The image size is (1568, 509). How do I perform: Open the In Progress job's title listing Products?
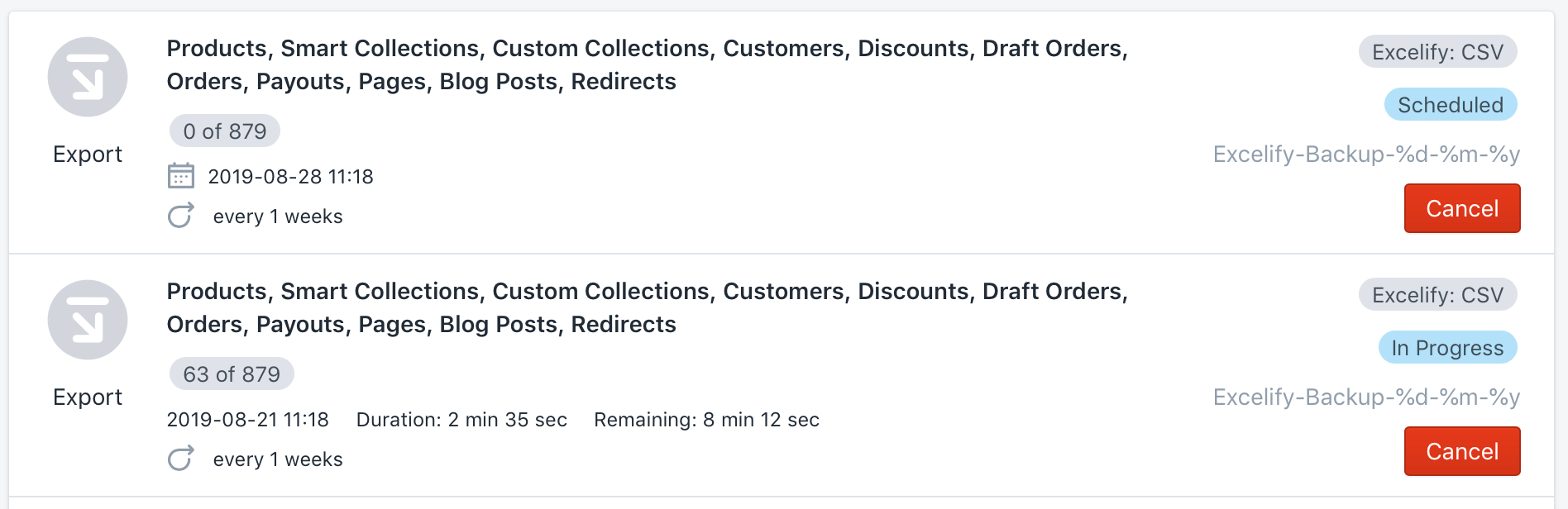(x=648, y=308)
